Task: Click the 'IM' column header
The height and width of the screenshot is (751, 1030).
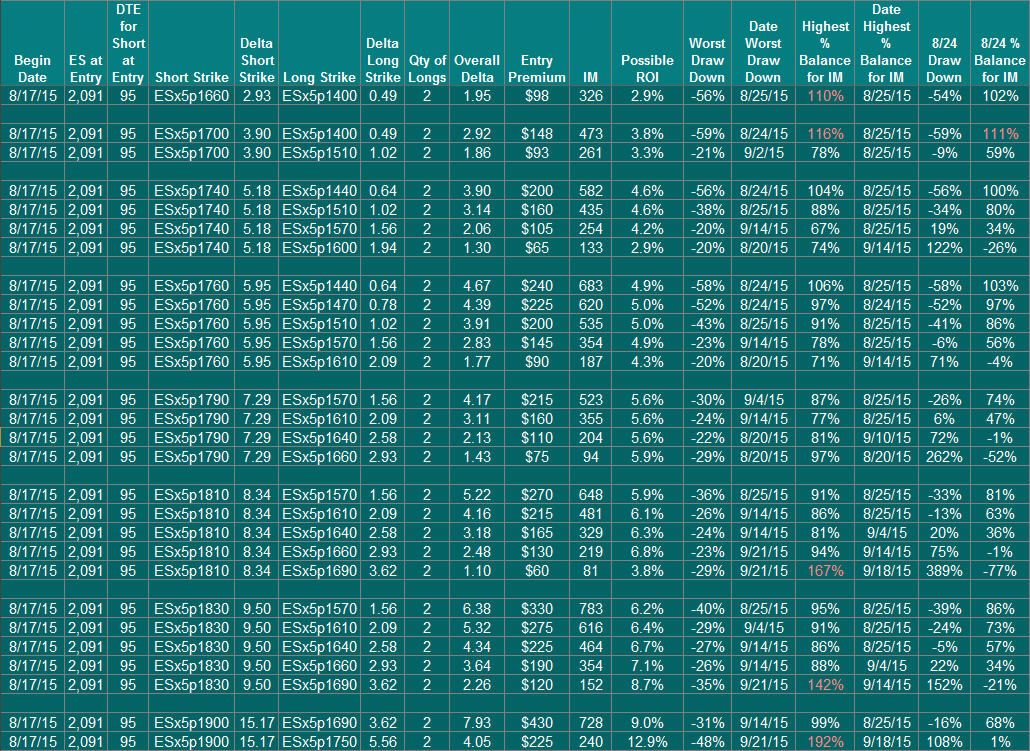Action: (590, 43)
